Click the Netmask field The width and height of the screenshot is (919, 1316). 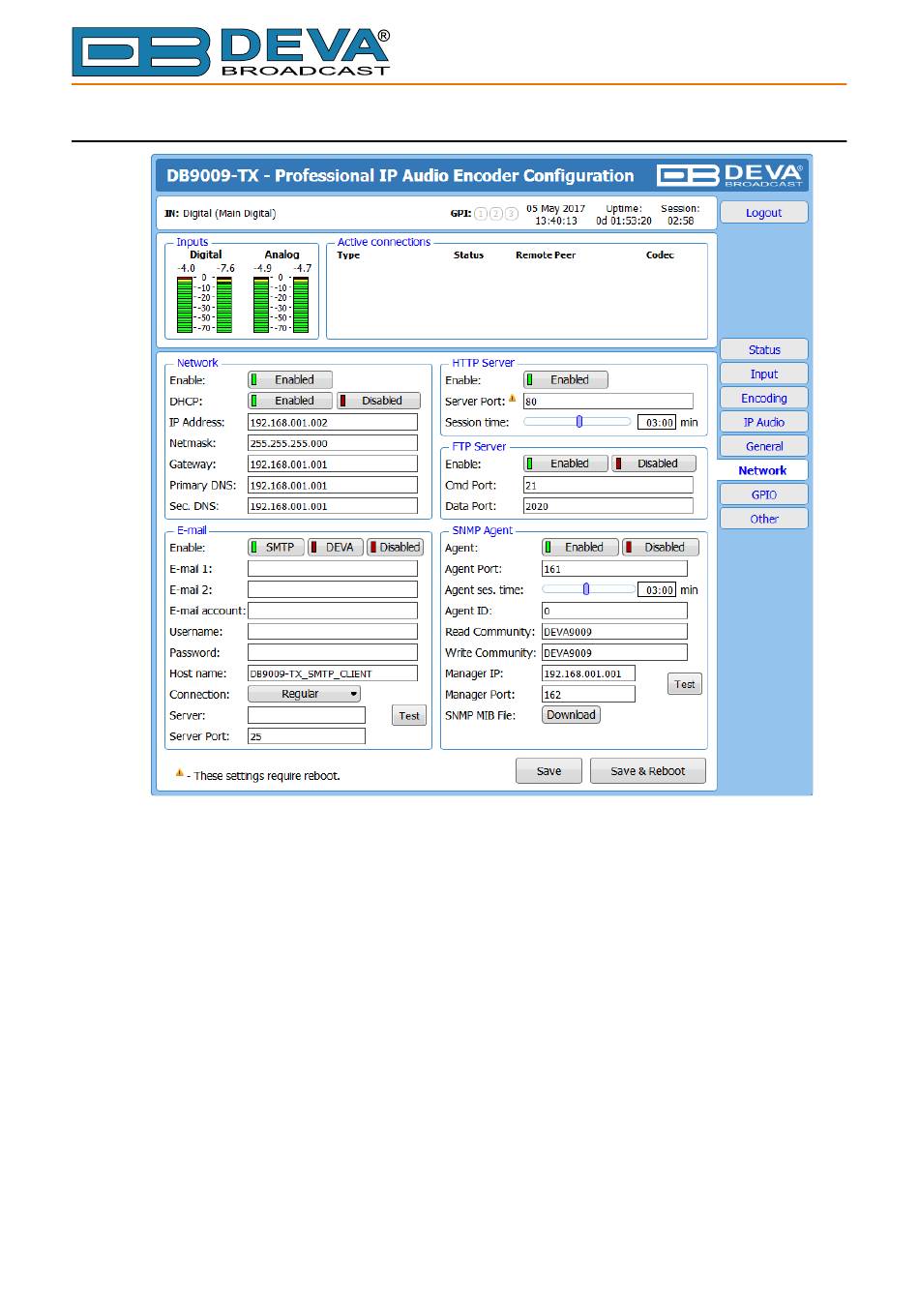(x=333, y=443)
